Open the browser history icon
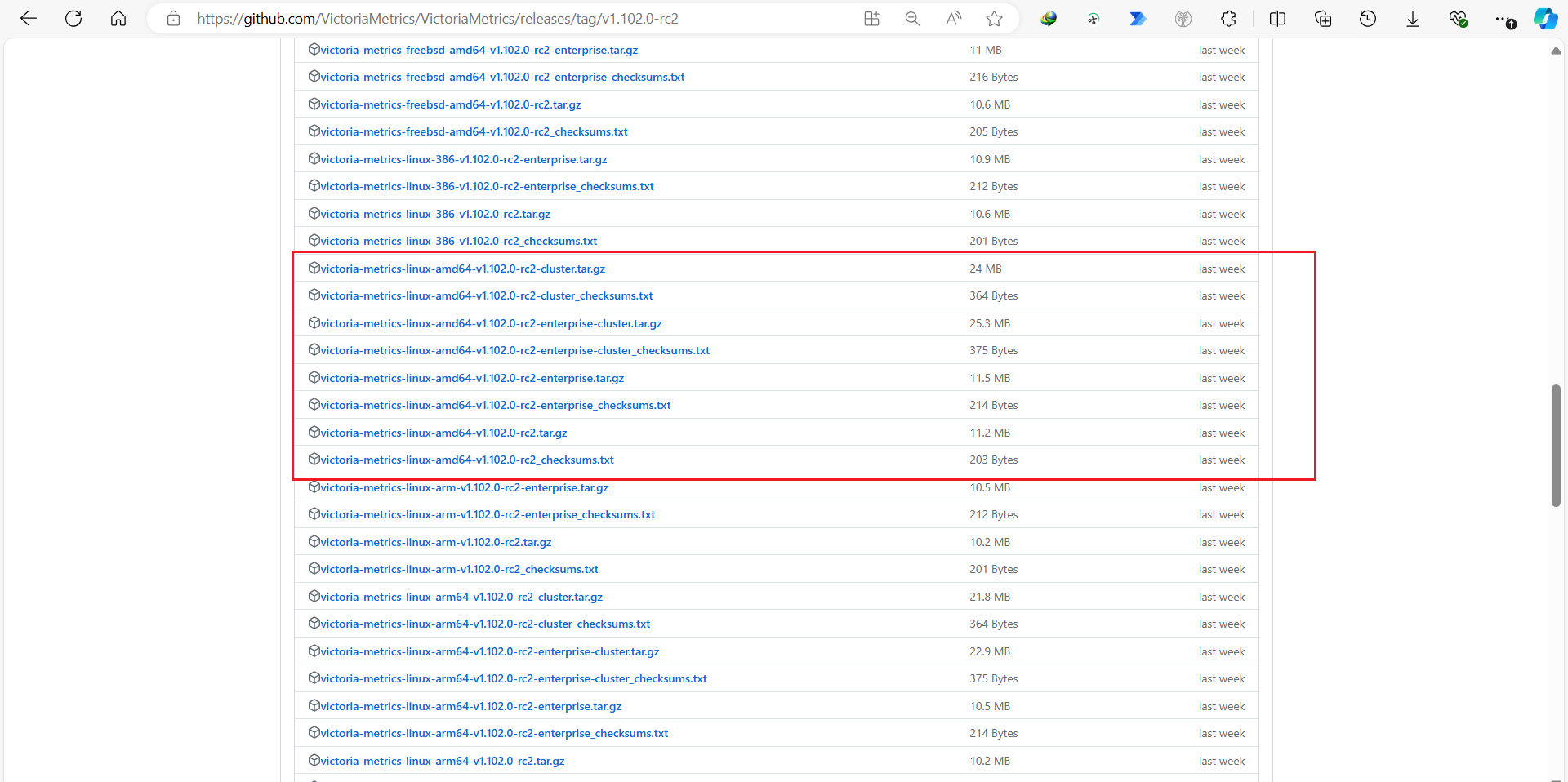The image size is (1568, 782). click(x=1368, y=19)
